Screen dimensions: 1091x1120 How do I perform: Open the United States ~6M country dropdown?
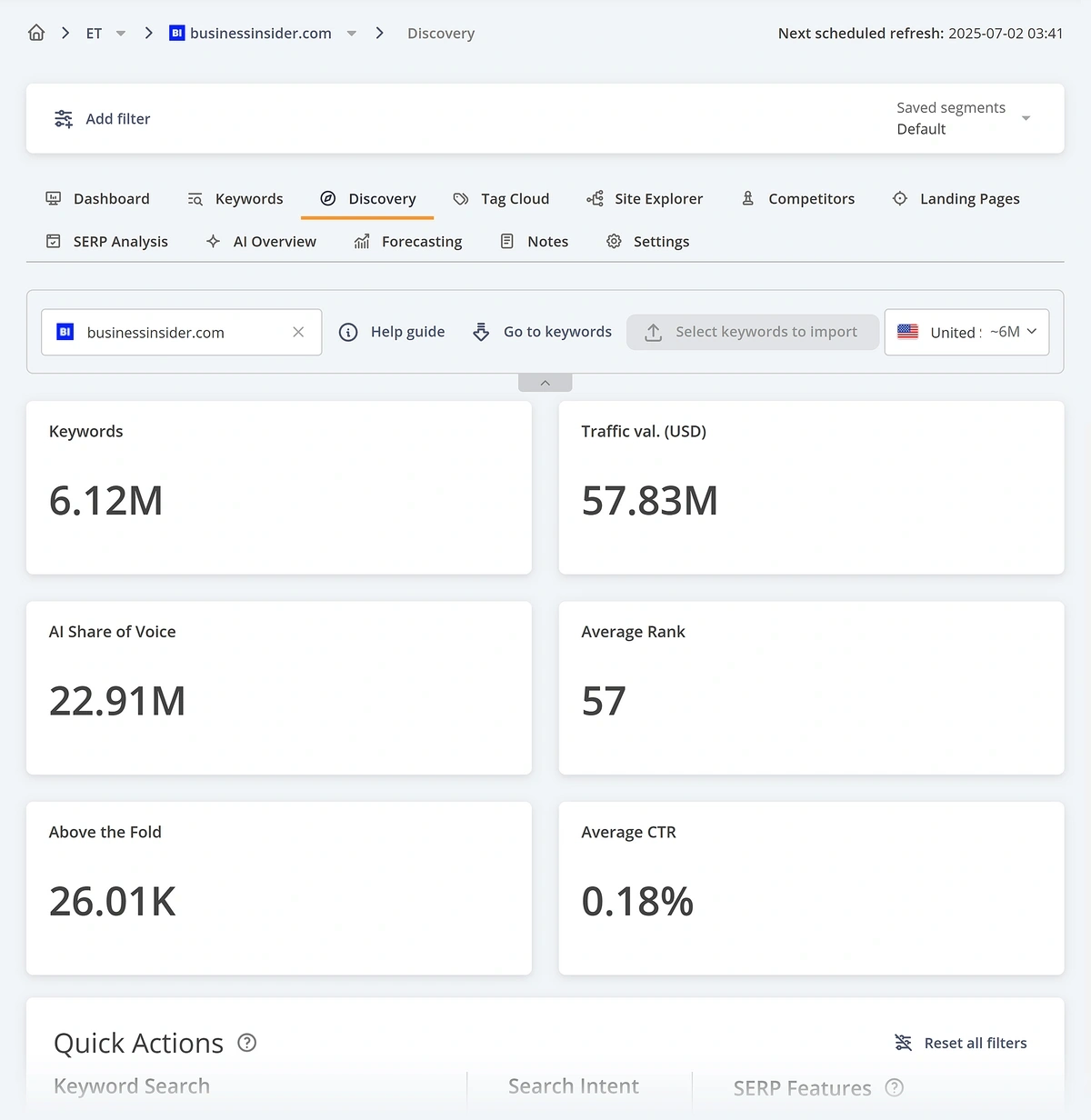[966, 332]
